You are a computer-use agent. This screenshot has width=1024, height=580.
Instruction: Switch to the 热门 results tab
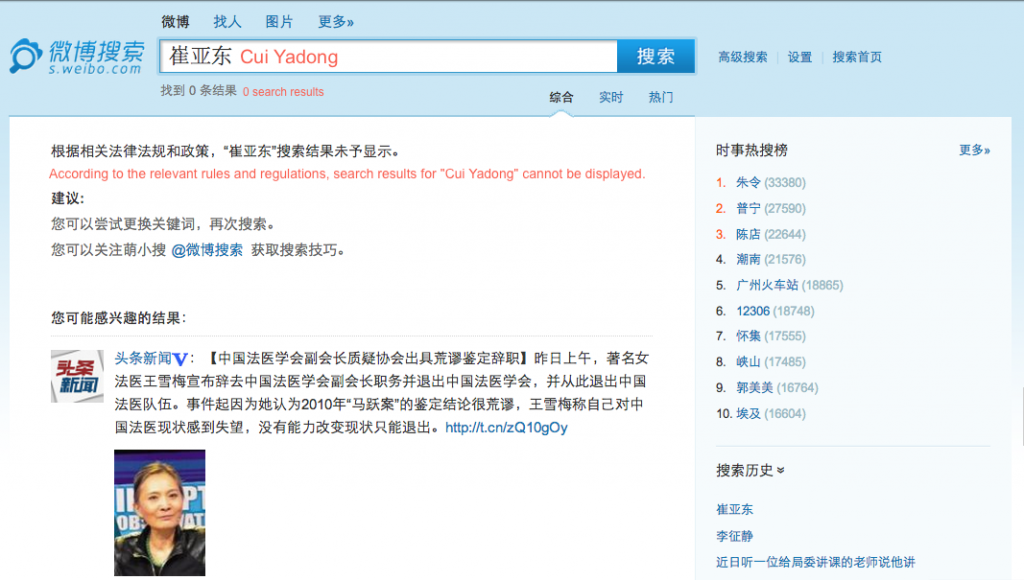pos(660,97)
